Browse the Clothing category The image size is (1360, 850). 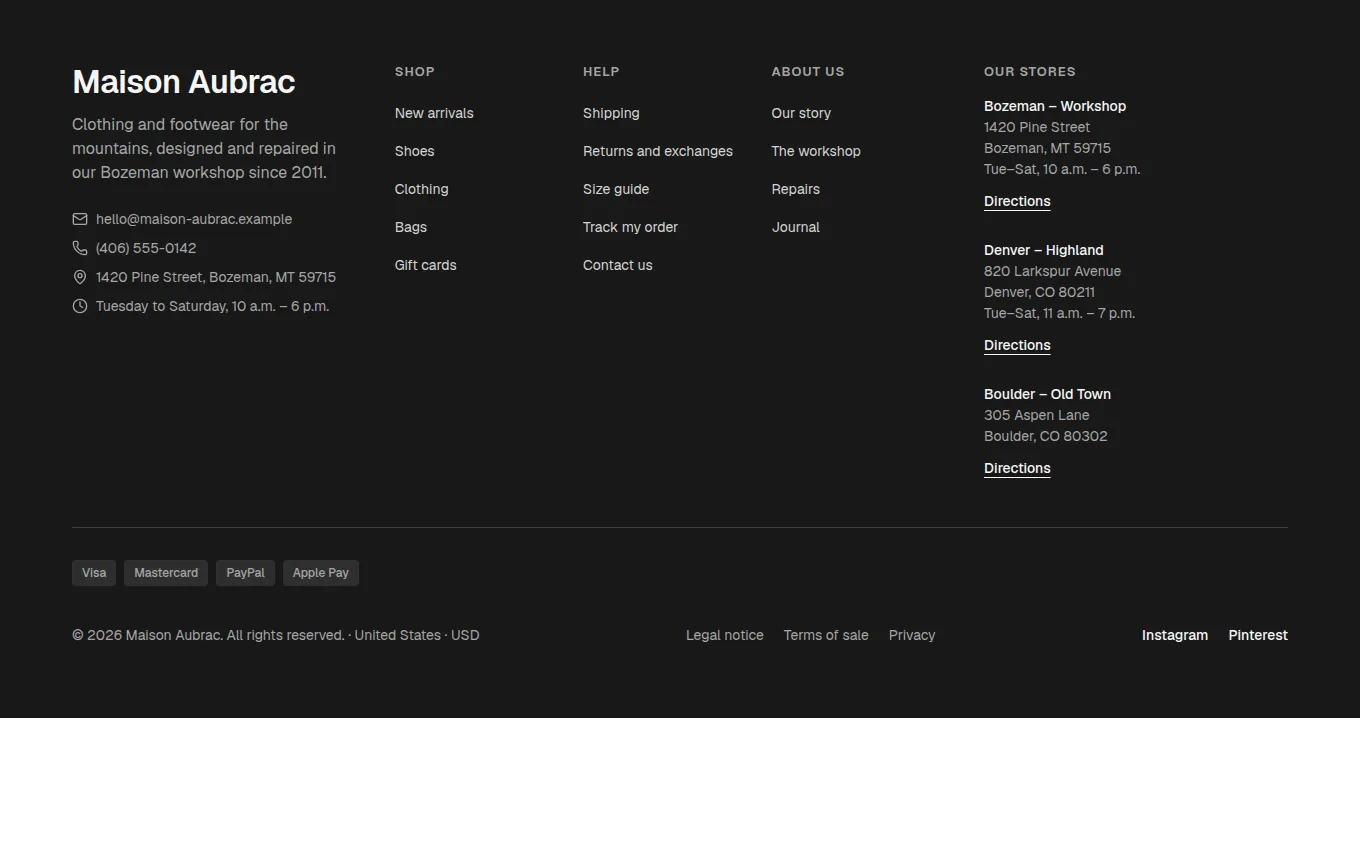(421, 189)
